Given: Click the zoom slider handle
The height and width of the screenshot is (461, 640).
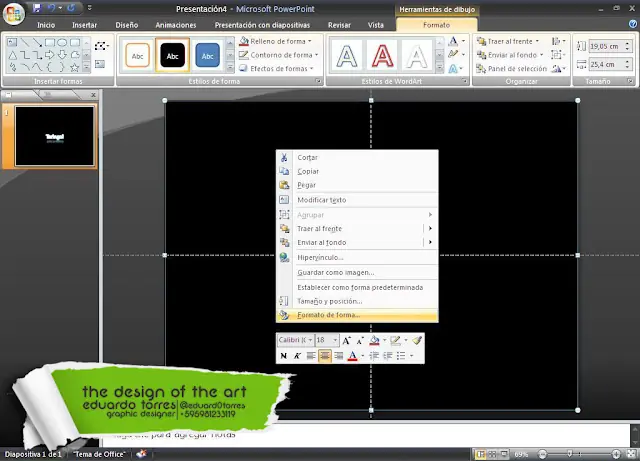Looking at the screenshot, I should click(x=570, y=454).
